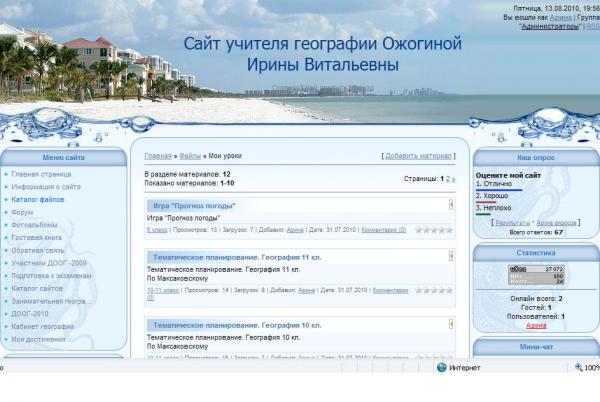This screenshot has width=600, height=402.
Task: Click the visit counter image in Статистика
Action: click(536, 275)
